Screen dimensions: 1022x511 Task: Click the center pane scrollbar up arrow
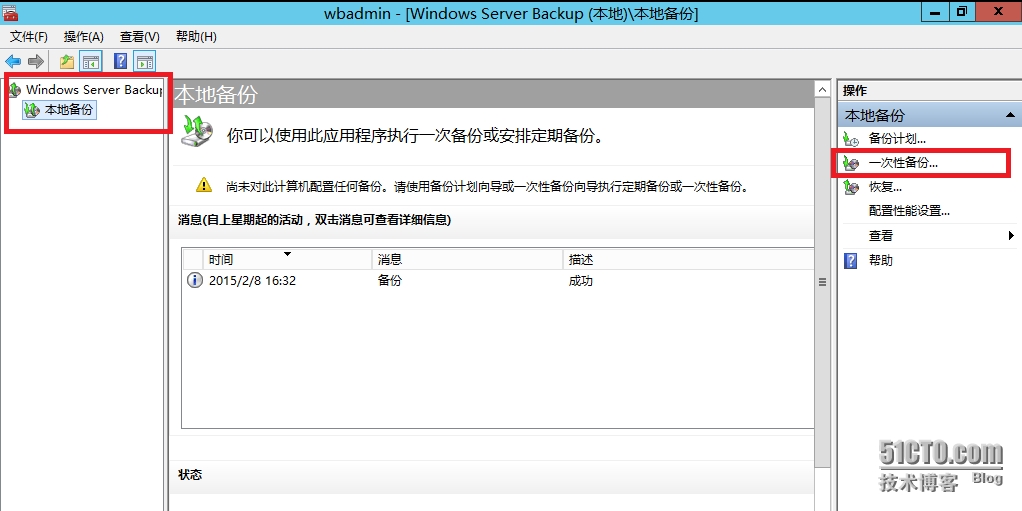(823, 89)
